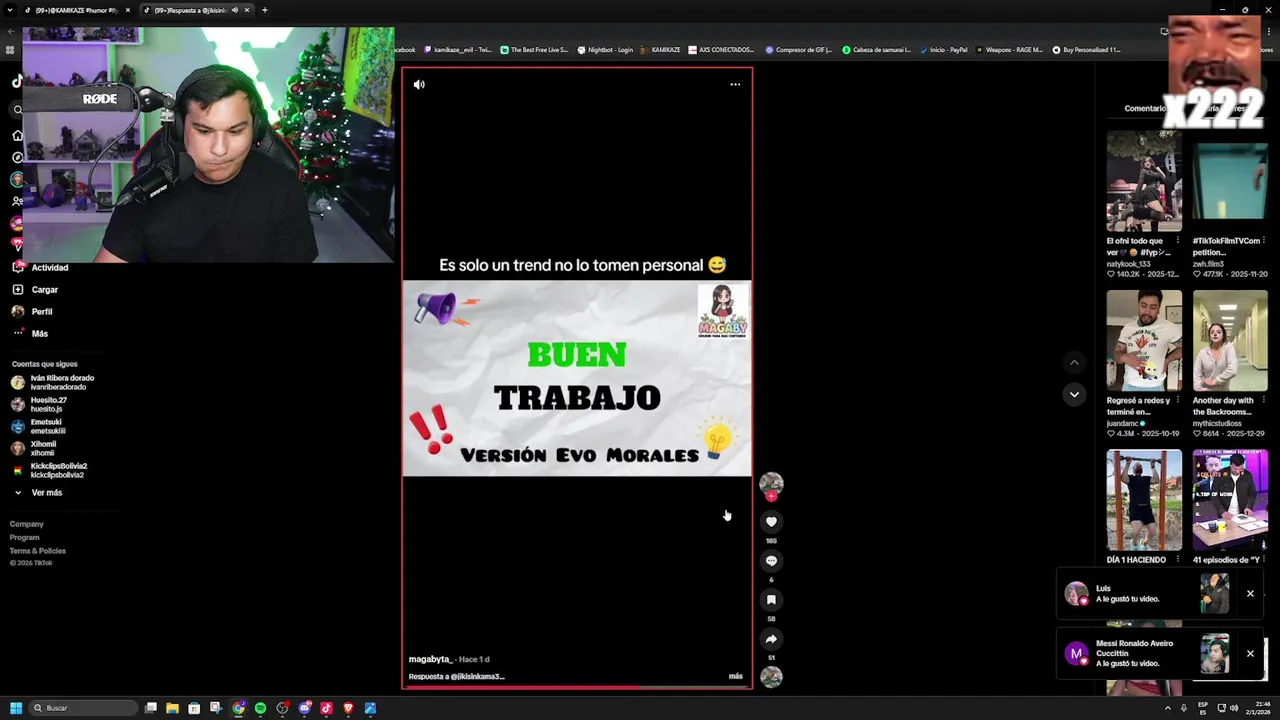Image resolution: width=1280 pixels, height=720 pixels.
Task: Like the video with the heart icon
Action: (x=771, y=521)
